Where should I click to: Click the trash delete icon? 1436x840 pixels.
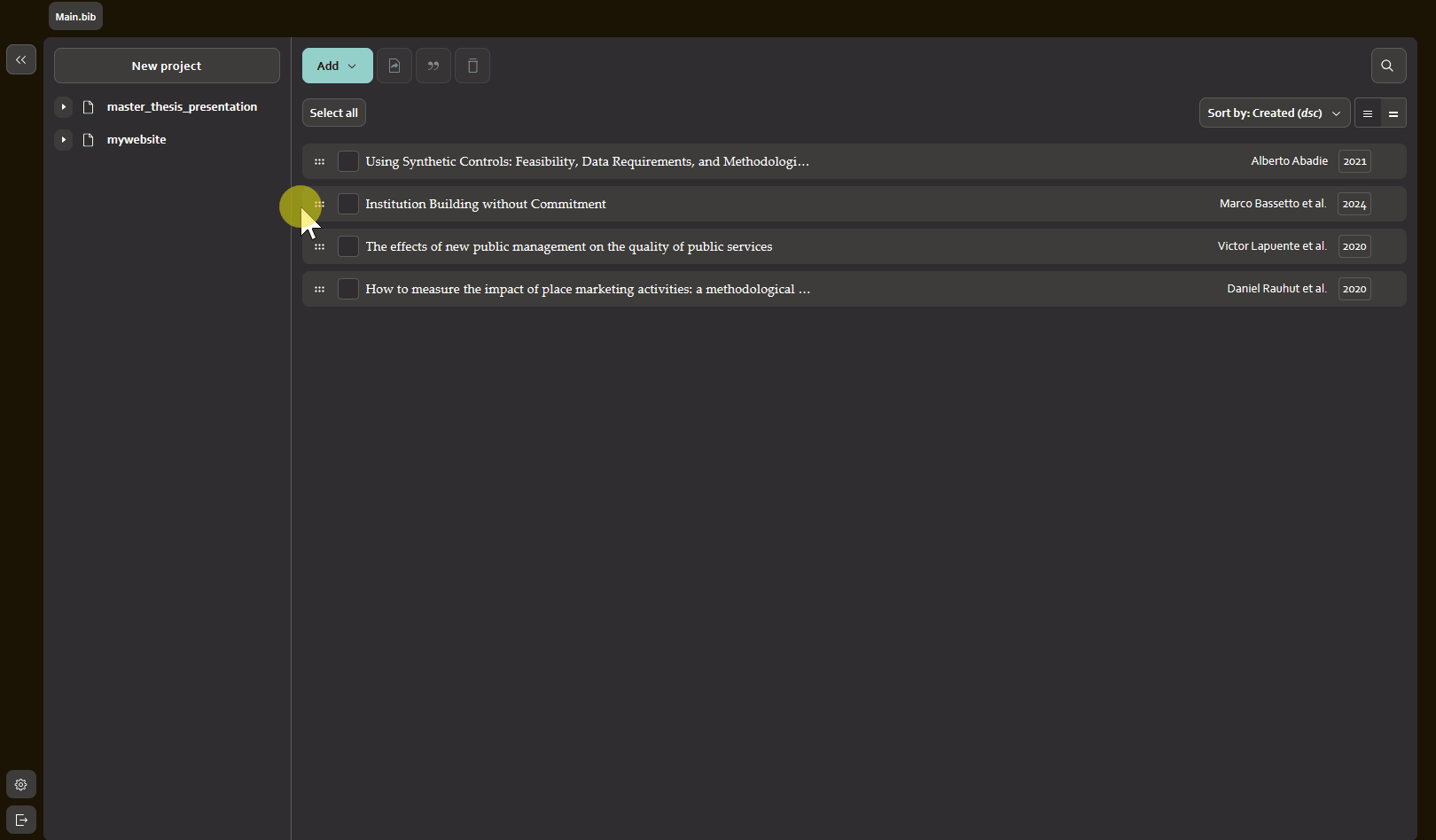[472, 66]
